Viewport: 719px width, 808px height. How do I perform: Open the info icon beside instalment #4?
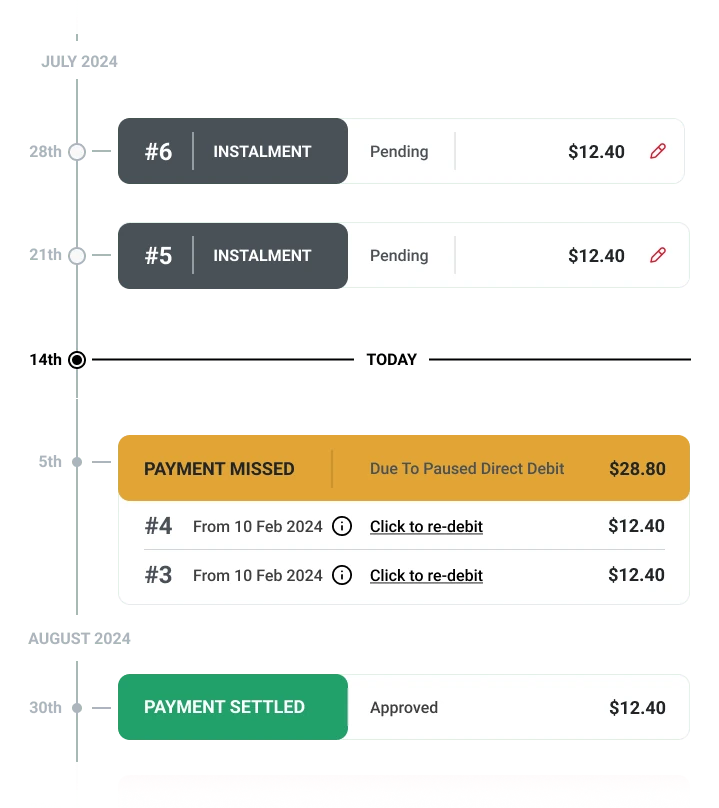341,526
